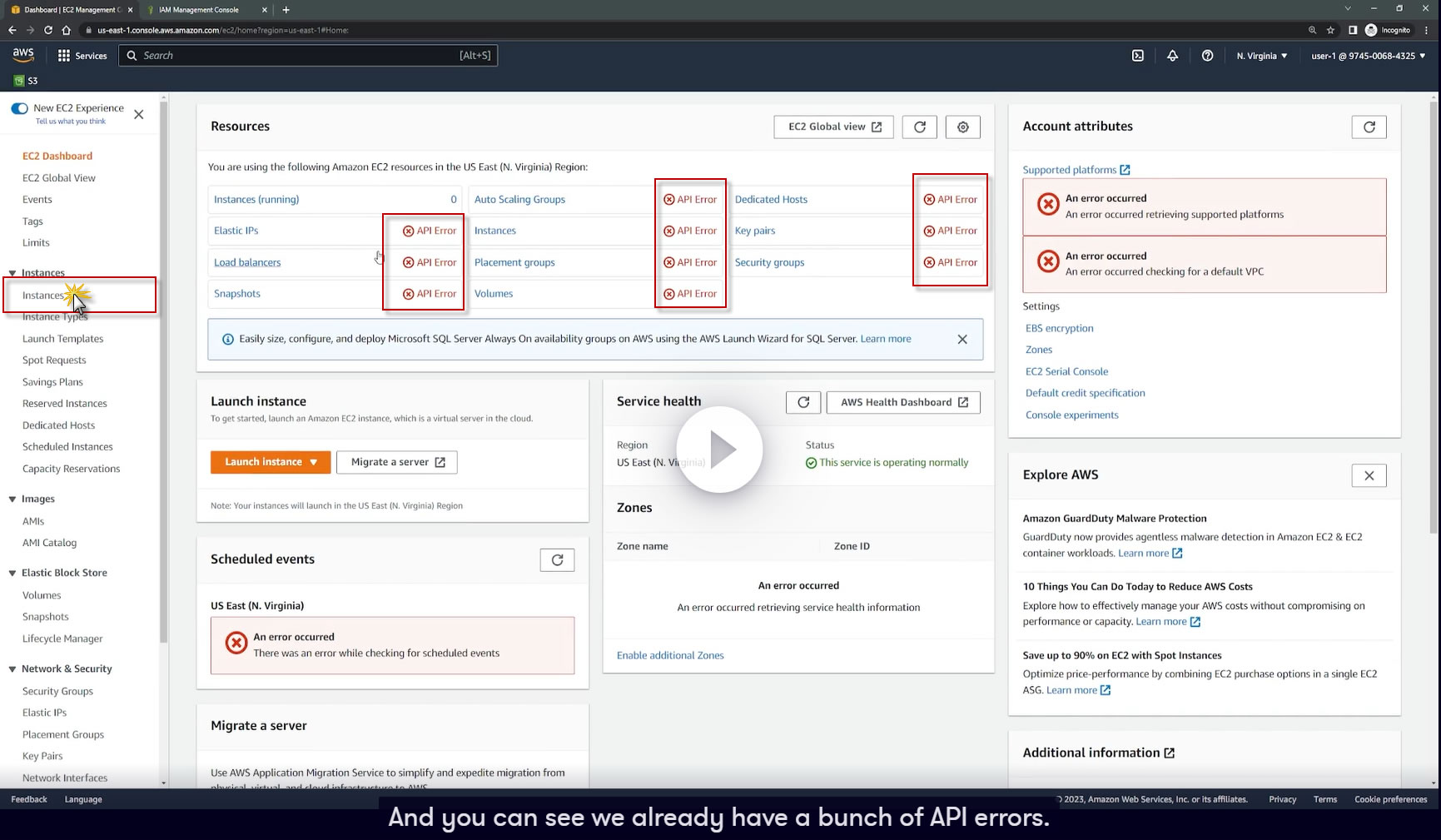The height and width of the screenshot is (840, 1441).
Task: Open the notifications bell icon
Action: click(x=1172, y=56)
